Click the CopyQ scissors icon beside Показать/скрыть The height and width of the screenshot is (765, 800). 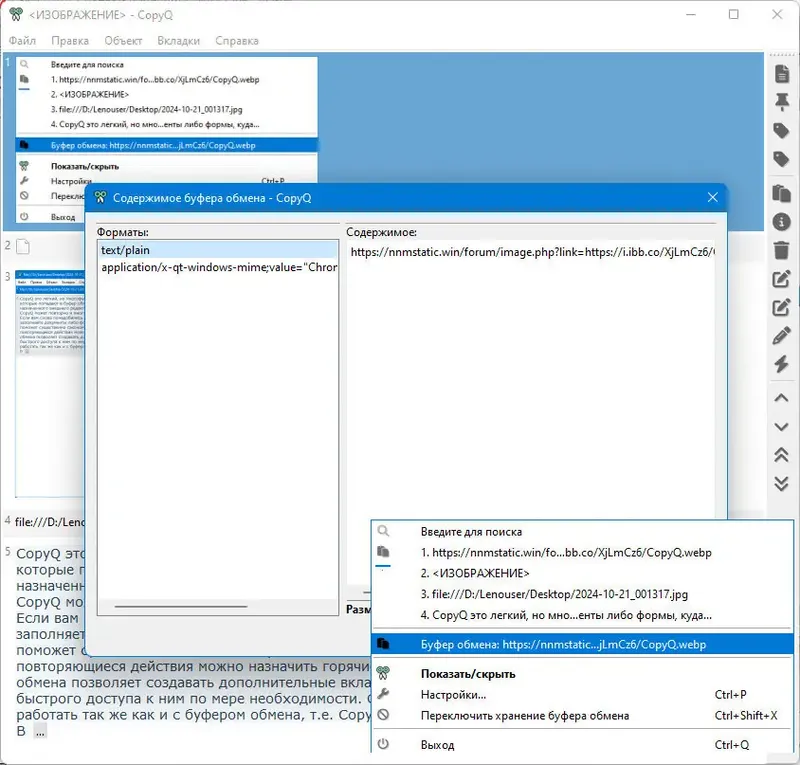(x=383, y=673)
